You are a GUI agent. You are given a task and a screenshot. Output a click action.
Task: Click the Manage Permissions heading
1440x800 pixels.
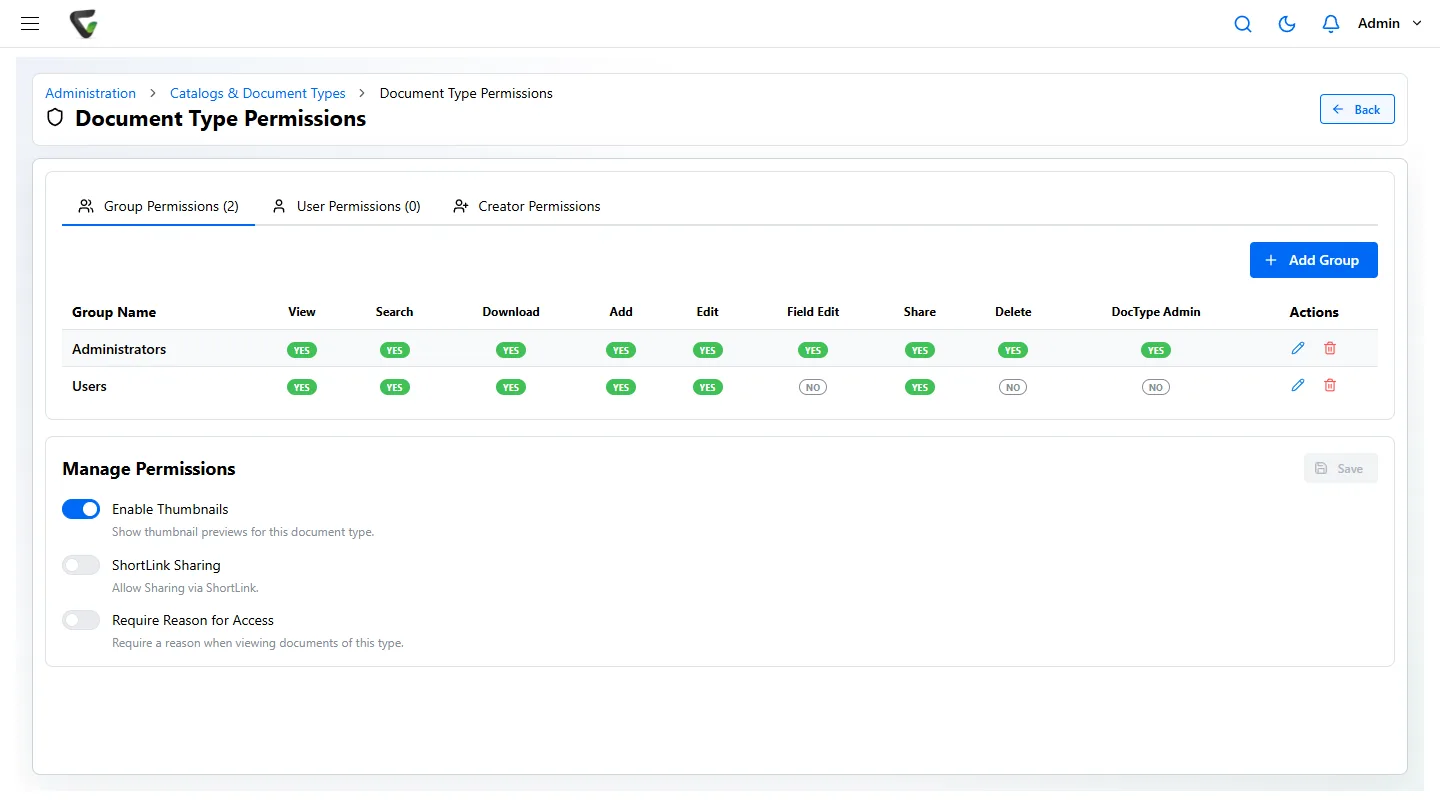[x=149, y=469]
